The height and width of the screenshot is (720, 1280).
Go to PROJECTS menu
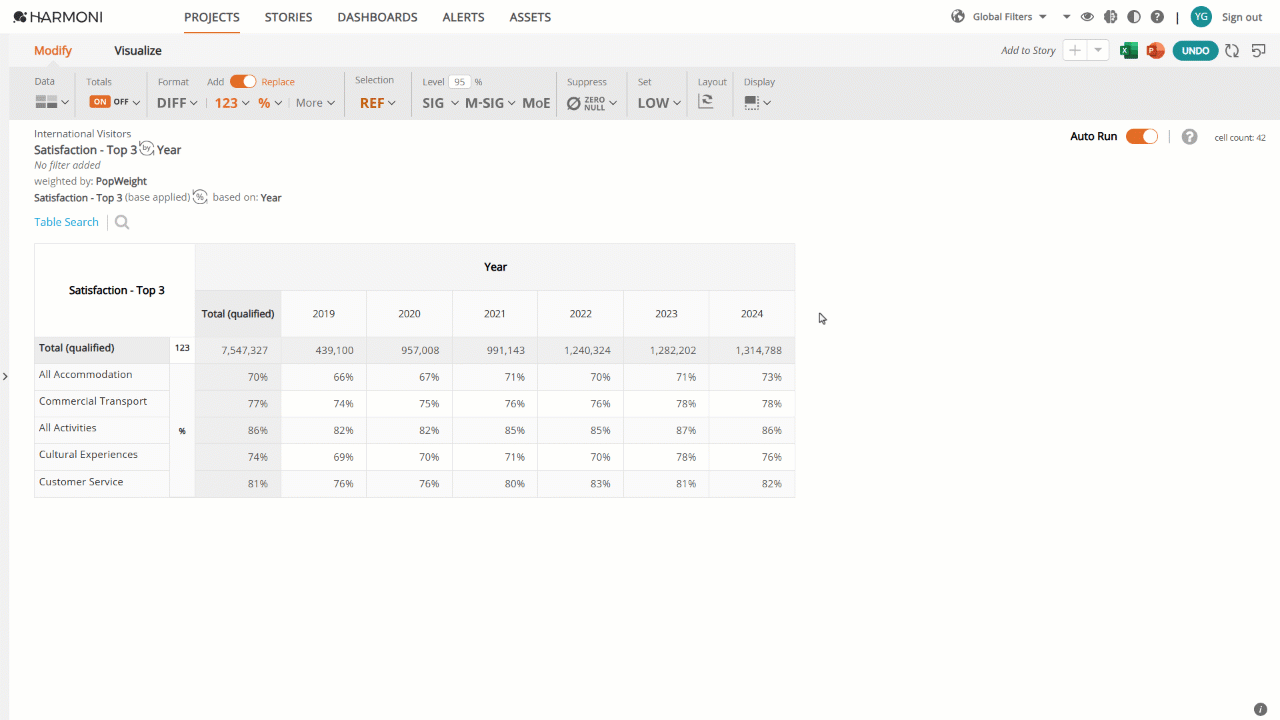pos(212,17)
